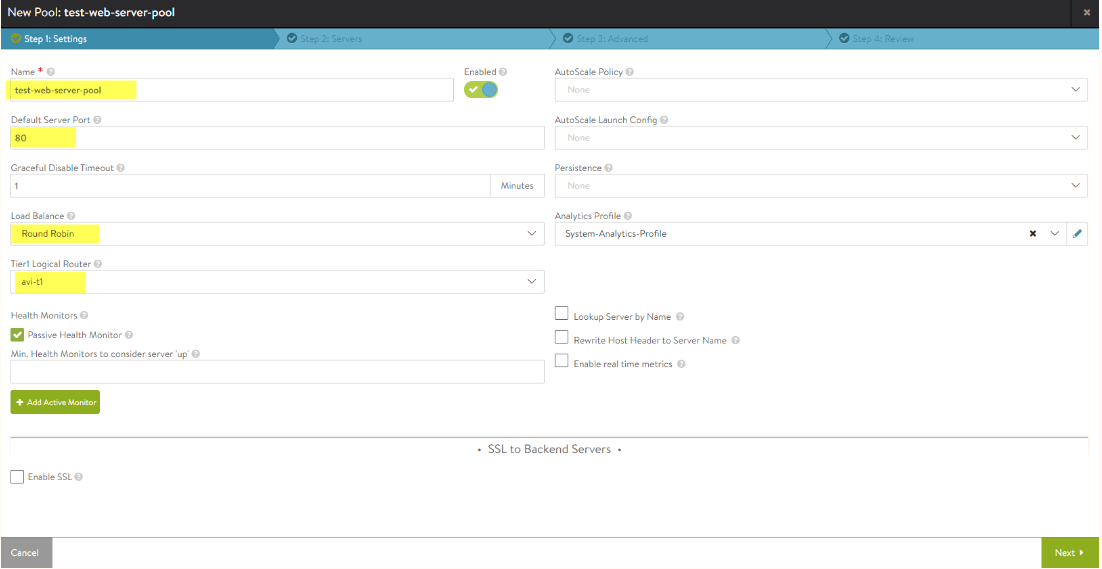
Task: Open the Tier1 Logical Router dropdown
Action: 278,282
